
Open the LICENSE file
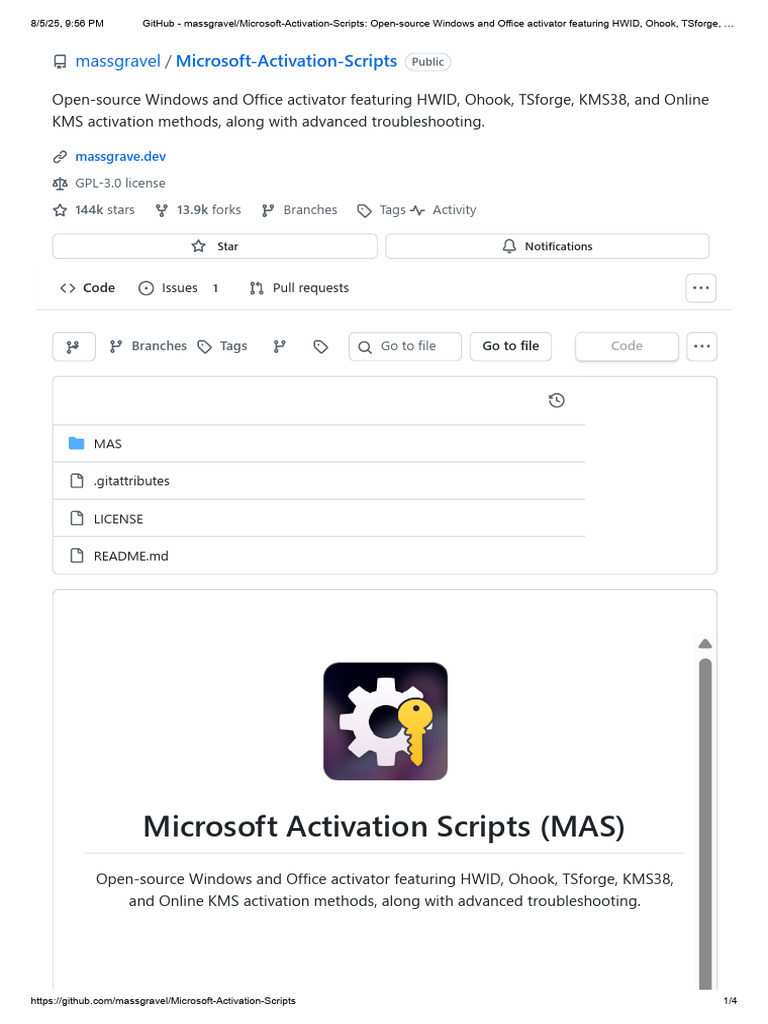118,519
